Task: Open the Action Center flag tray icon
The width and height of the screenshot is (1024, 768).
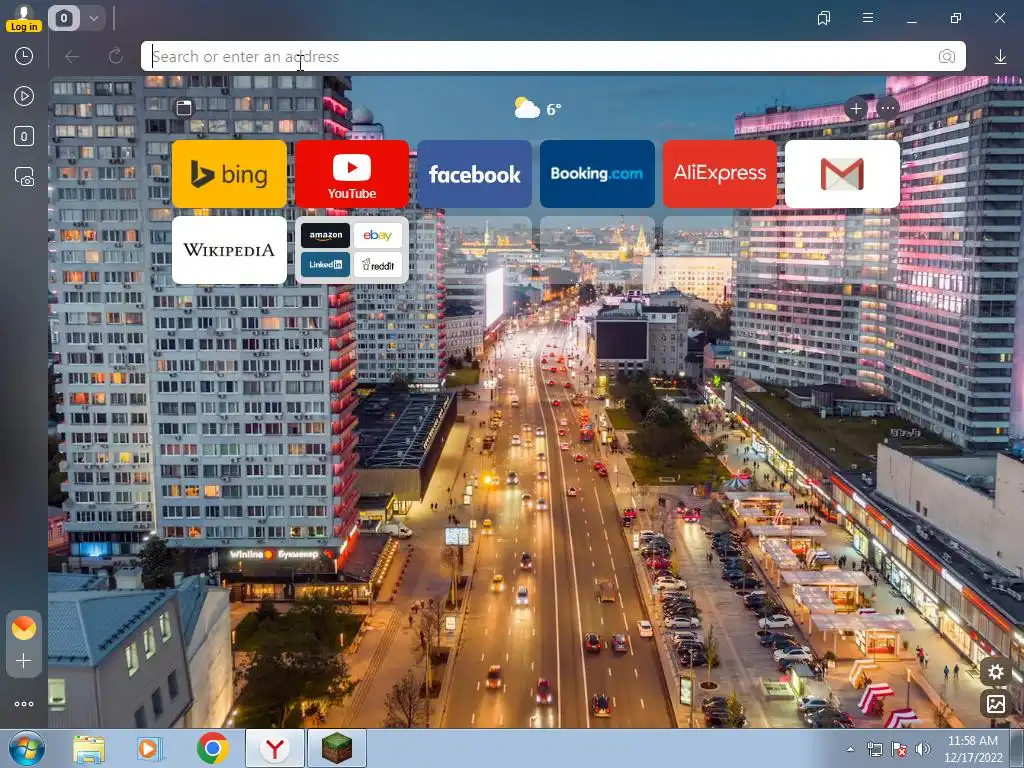Action: click(899, 750)
